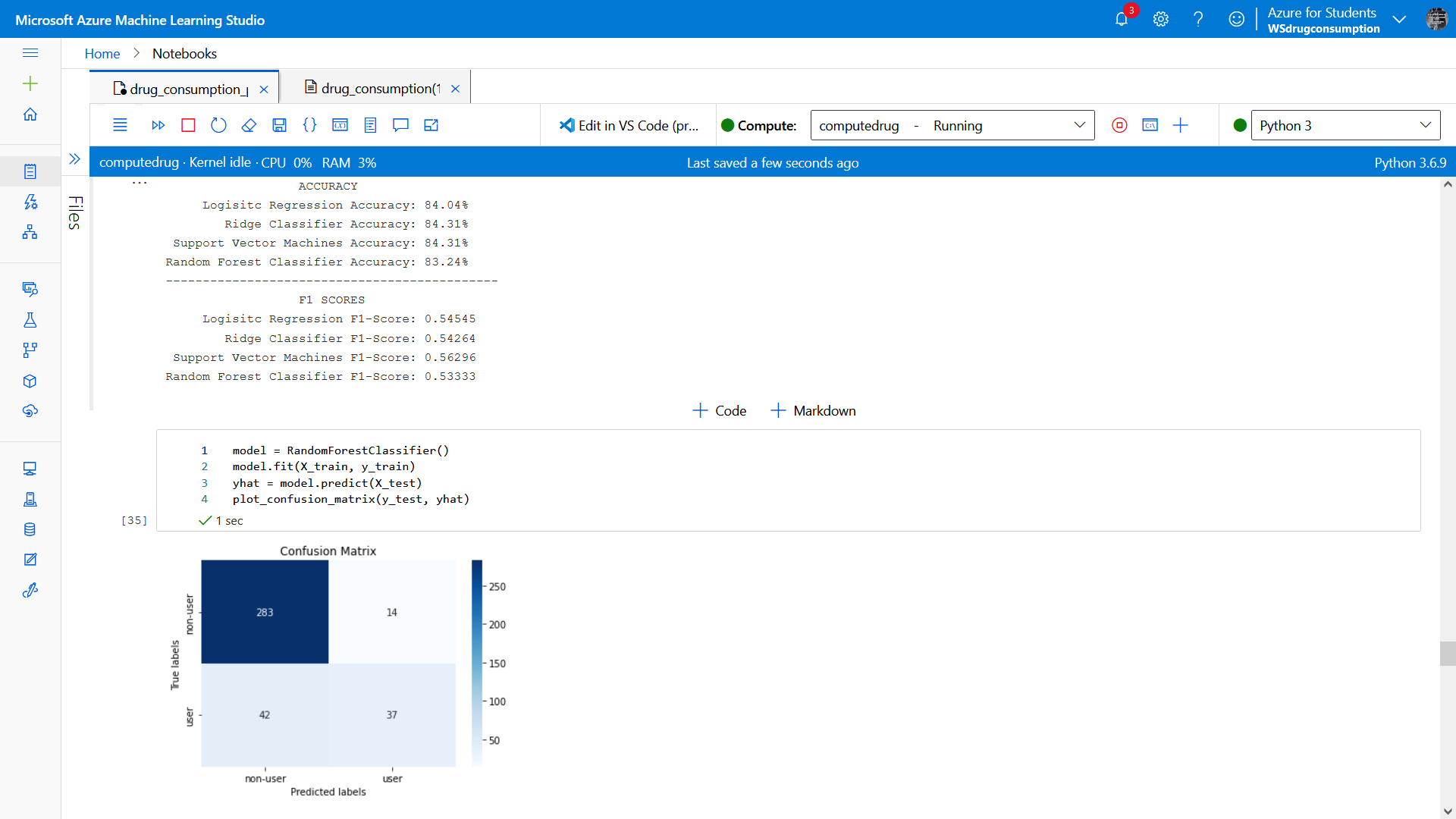Open Experiments flask in the sidebar

click(x=30, y=320)
